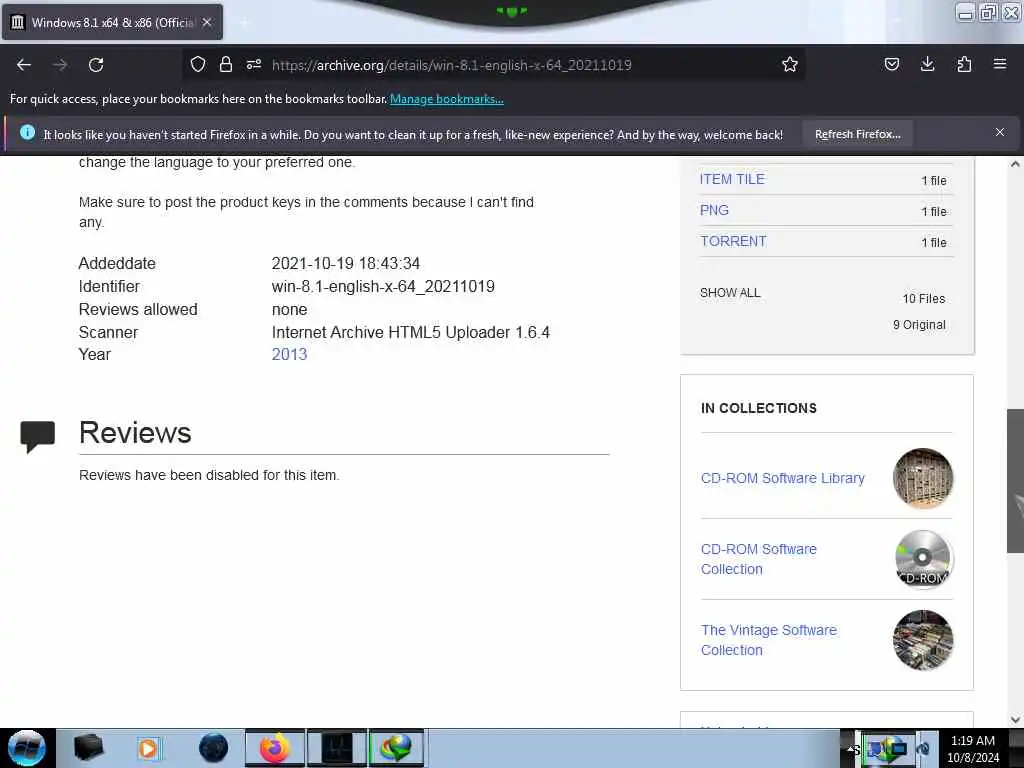1024x768 pixels.
Task: Open the Windows Start button
Action: [27, 748]
